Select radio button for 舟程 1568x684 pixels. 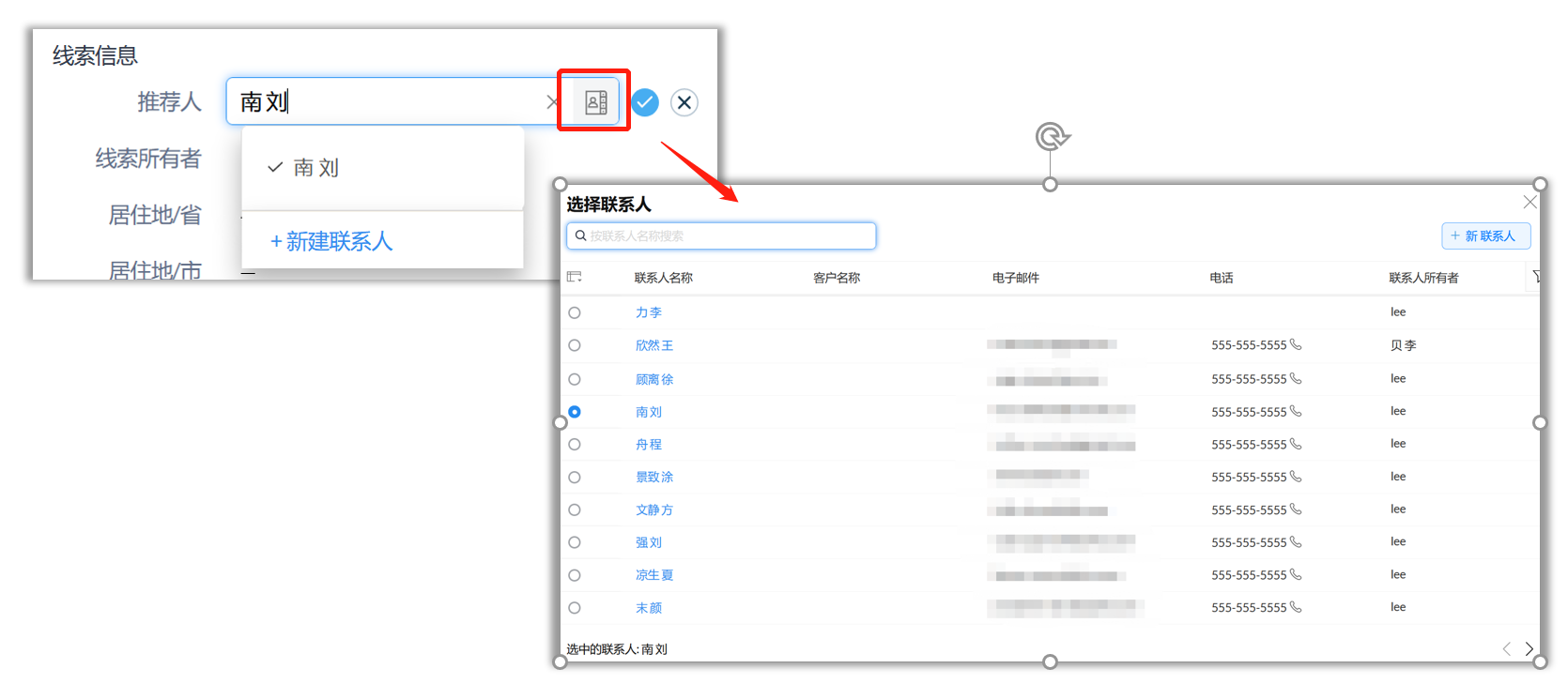(575, 445)
